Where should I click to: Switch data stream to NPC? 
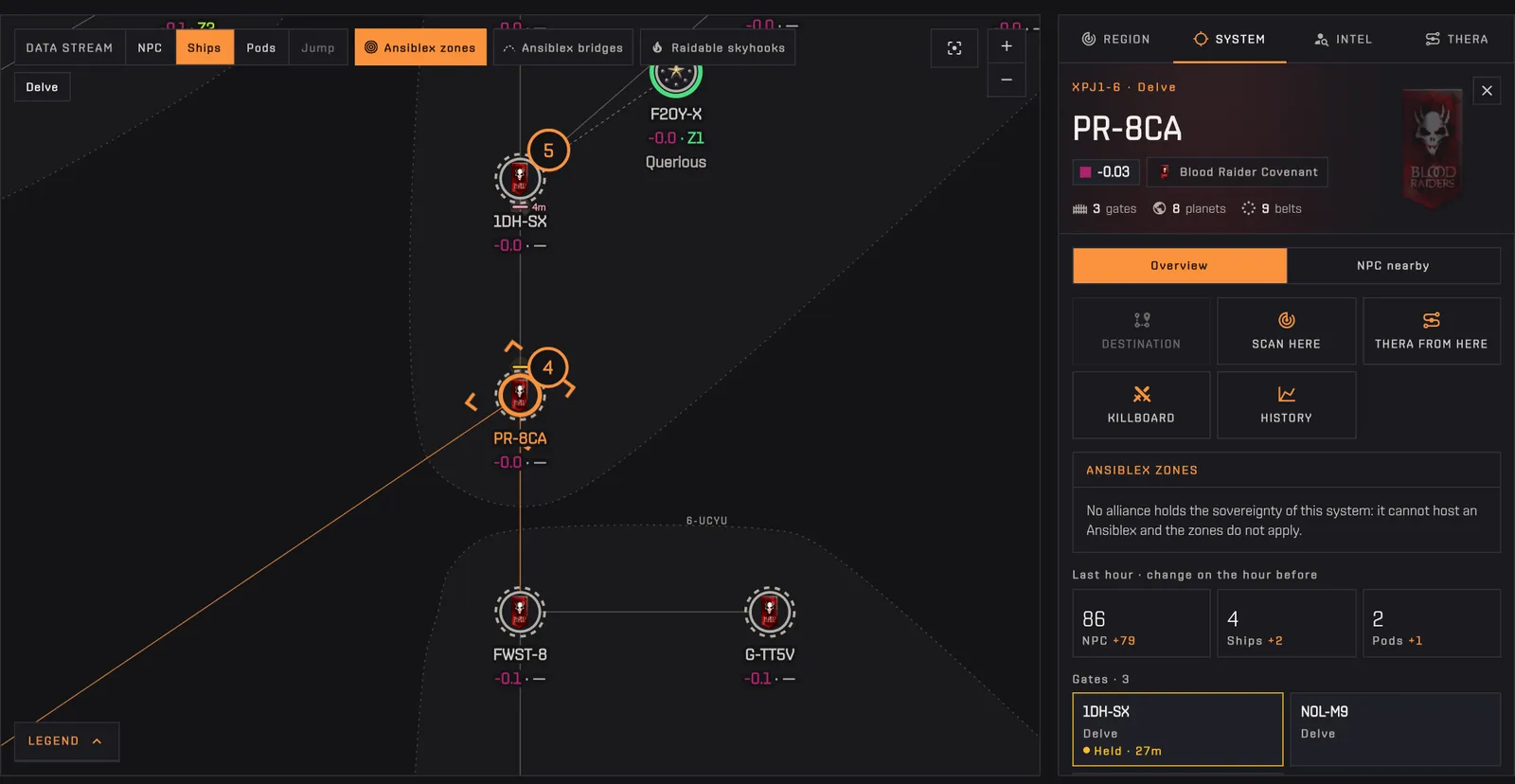tap(150, 47)
